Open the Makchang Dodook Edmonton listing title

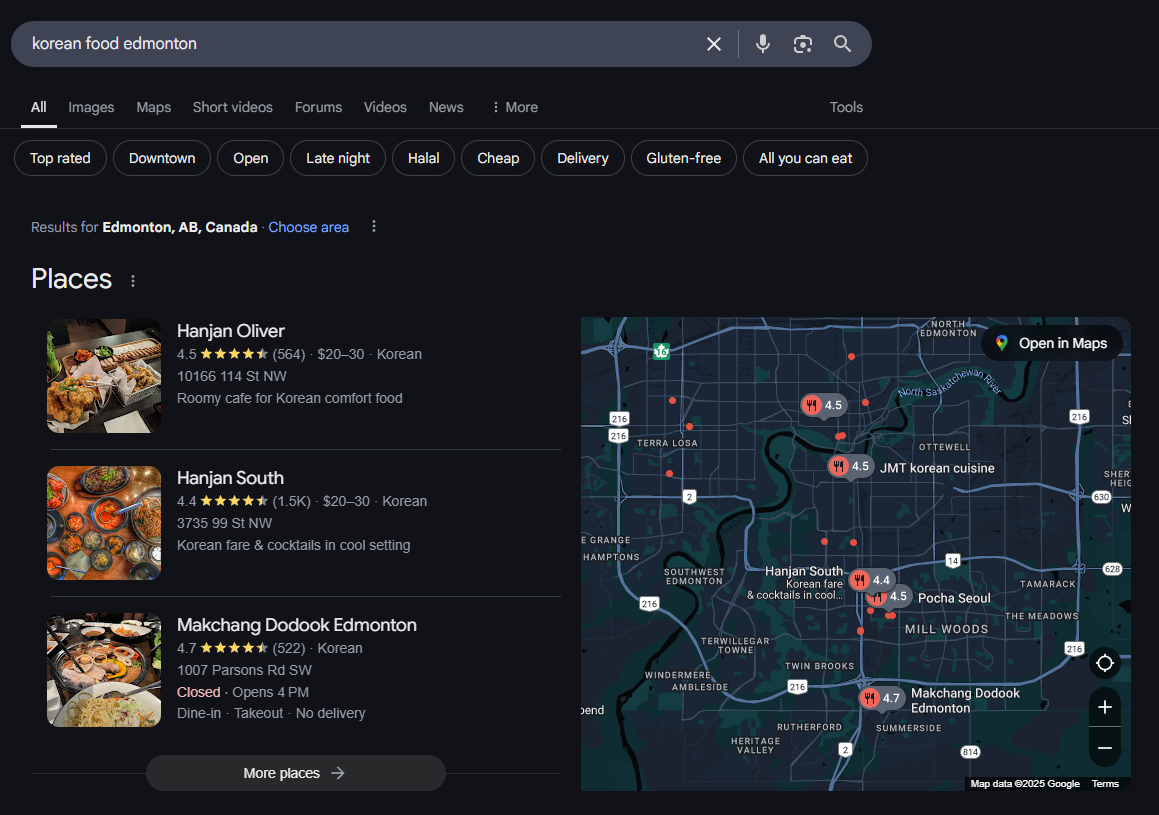[296, 625]
